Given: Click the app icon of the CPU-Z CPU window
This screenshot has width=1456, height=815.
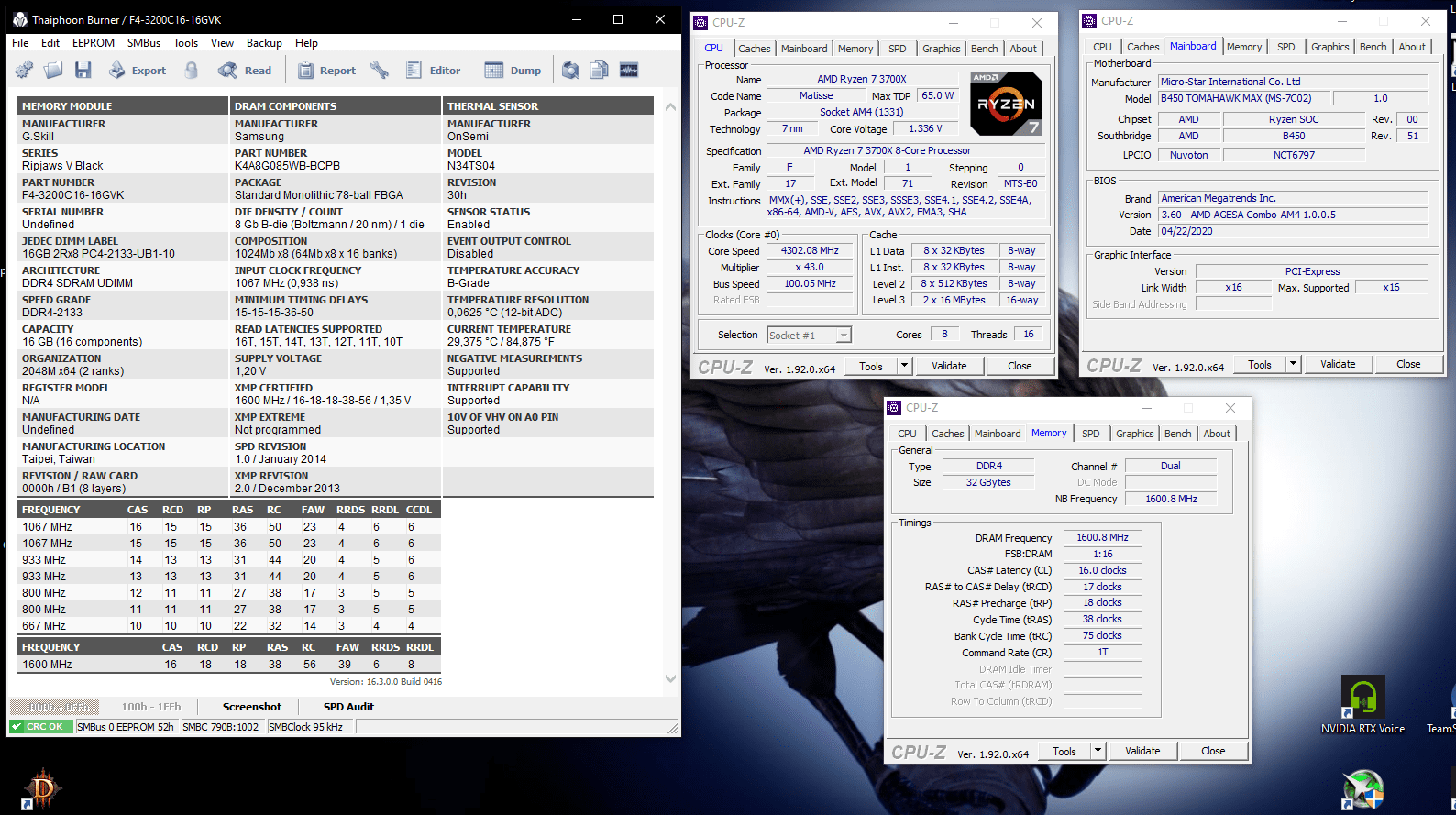Looking at the screenshot, I should pos(701,23).
